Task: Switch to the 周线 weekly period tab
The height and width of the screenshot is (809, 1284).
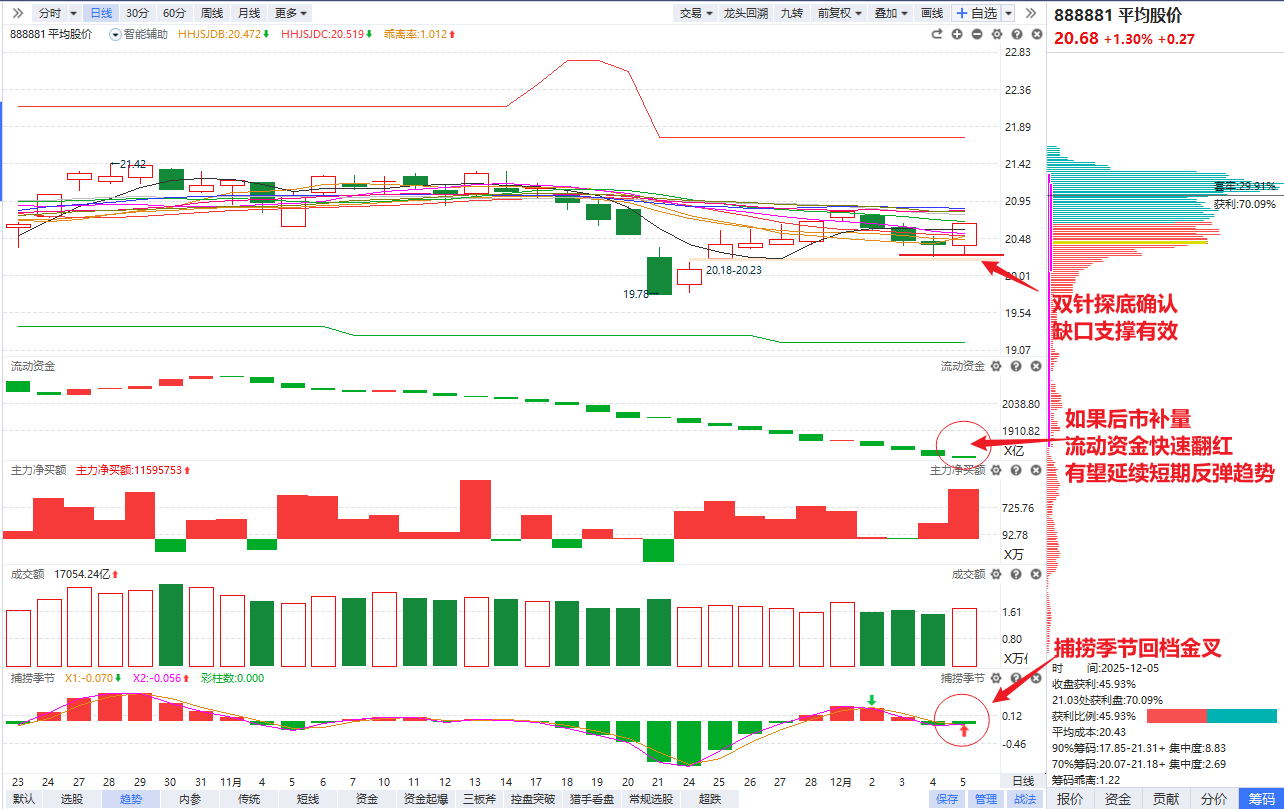Action: (211, 13)
